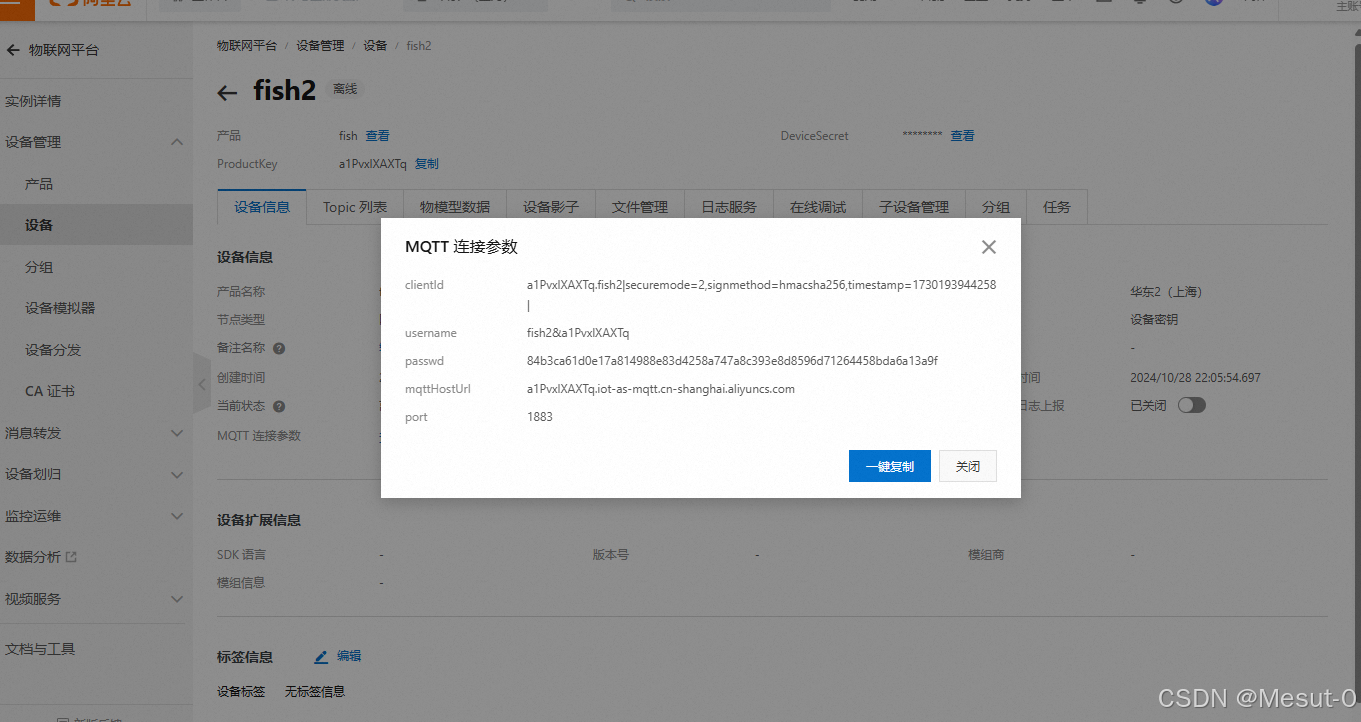This screenshot has height=722, width=1361.
Task: Expand the 监控运维 sidebar section
Action: pyautogui.click(x=177, y=516)
